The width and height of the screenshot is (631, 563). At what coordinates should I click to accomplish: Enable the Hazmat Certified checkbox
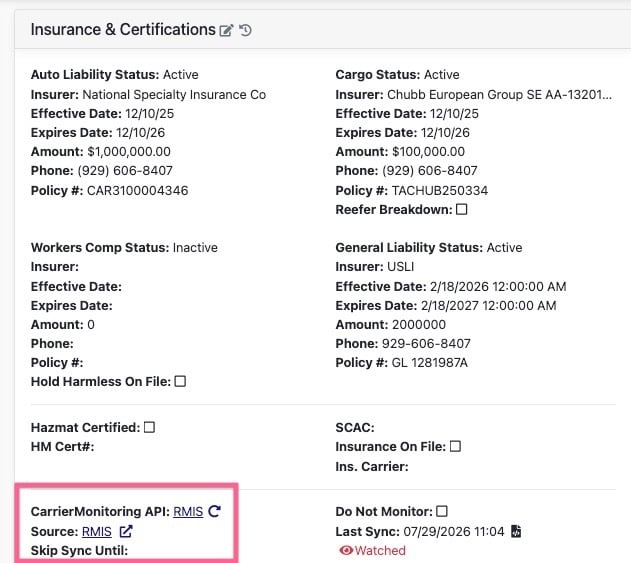click(x=149, y=427)
